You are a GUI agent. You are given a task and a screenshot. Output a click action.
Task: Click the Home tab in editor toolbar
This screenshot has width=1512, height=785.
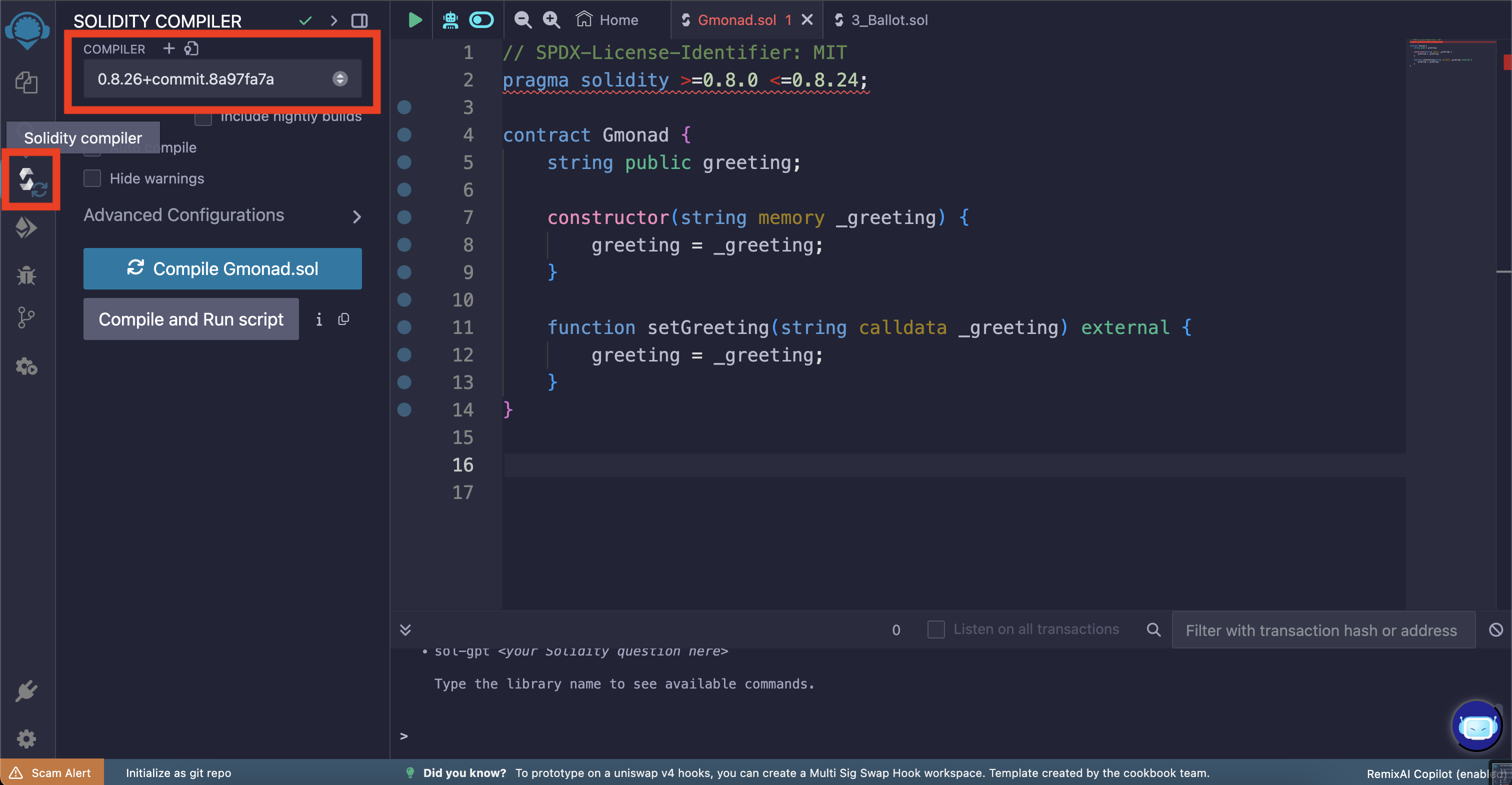pyautogui.click(x=610, y=20)
